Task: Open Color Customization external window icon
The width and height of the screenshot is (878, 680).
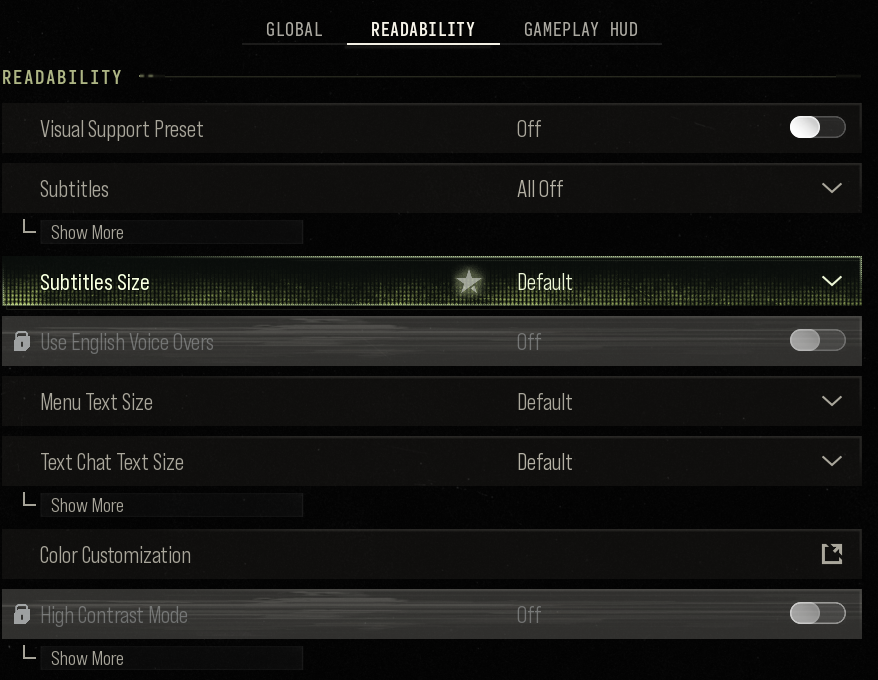Action: coord(832,554)
